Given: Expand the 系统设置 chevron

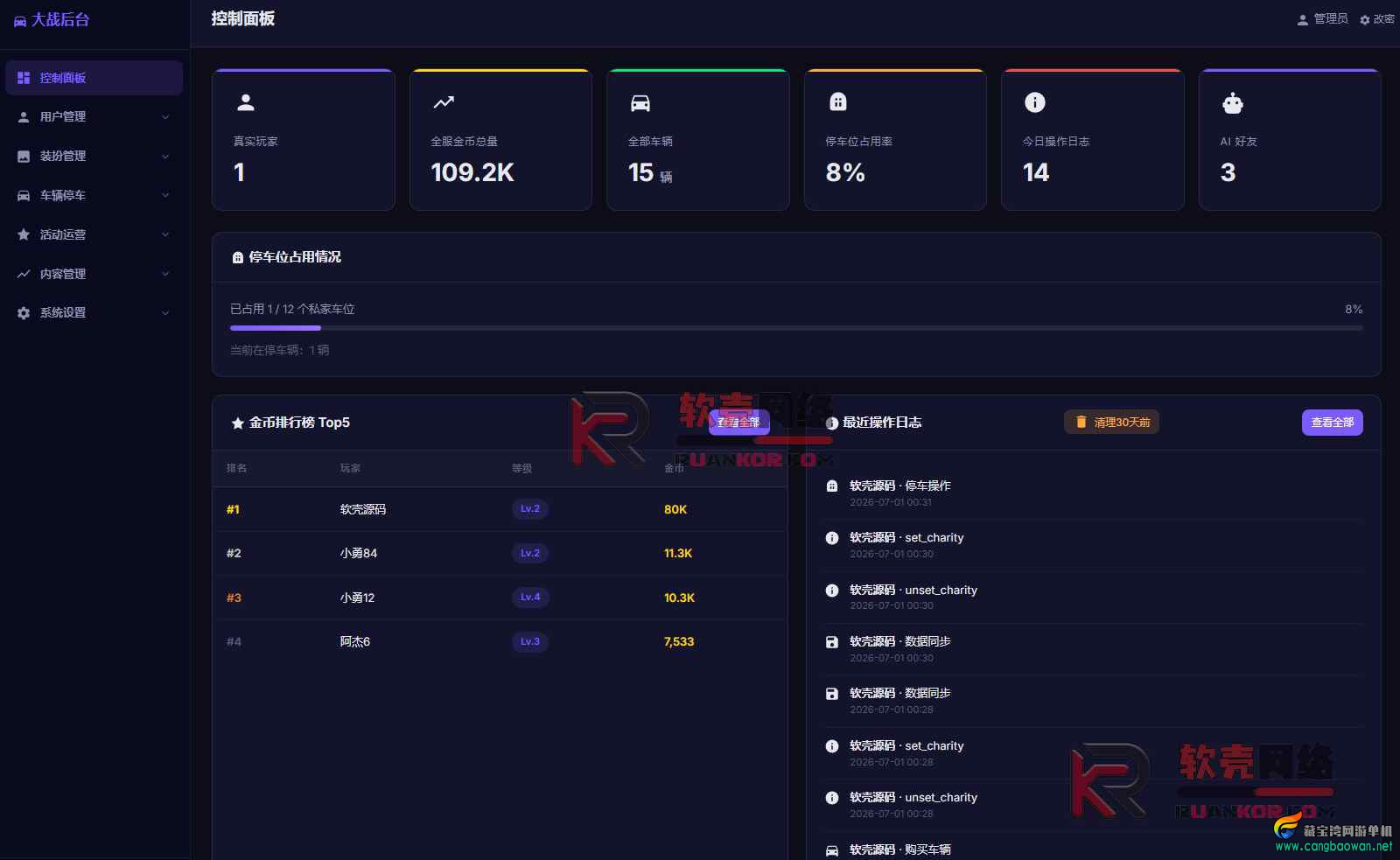Looking at the screenshot, I should point(165,312).
